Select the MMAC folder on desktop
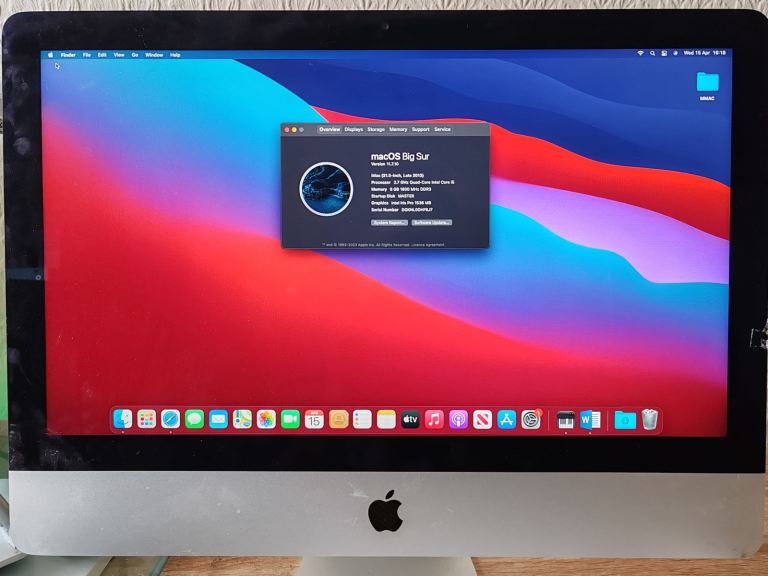 707,84
